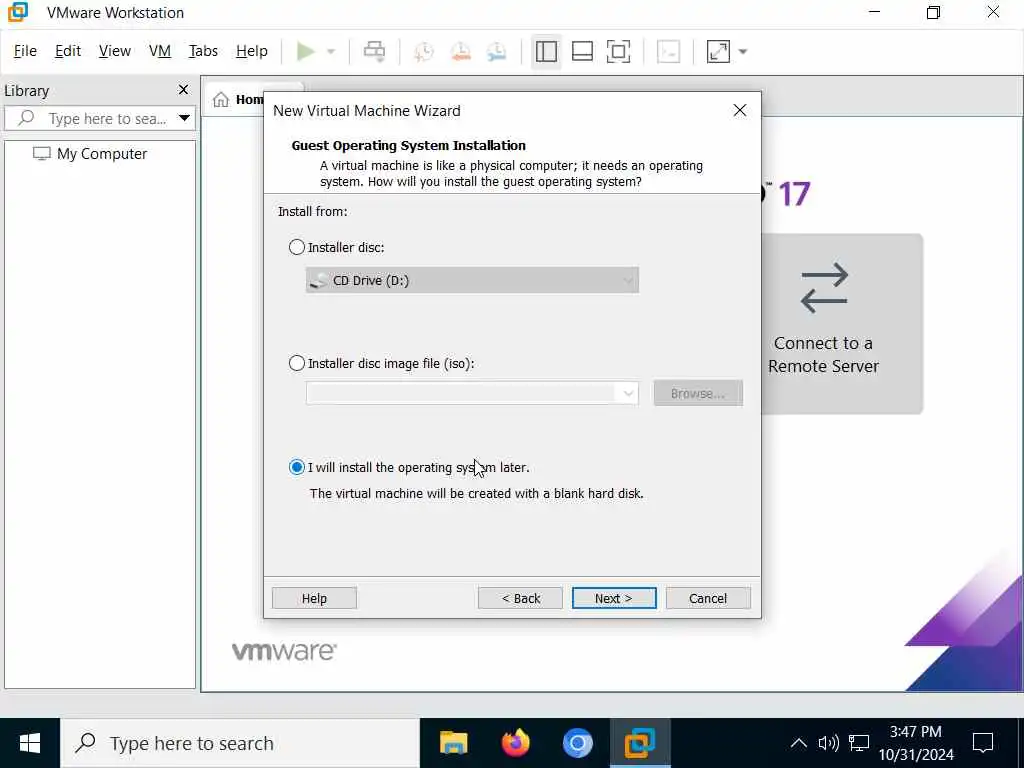Viewport: 1024px width, 768px height.
Task: Open the stretch display dropdown arrow
Action: 743,52
